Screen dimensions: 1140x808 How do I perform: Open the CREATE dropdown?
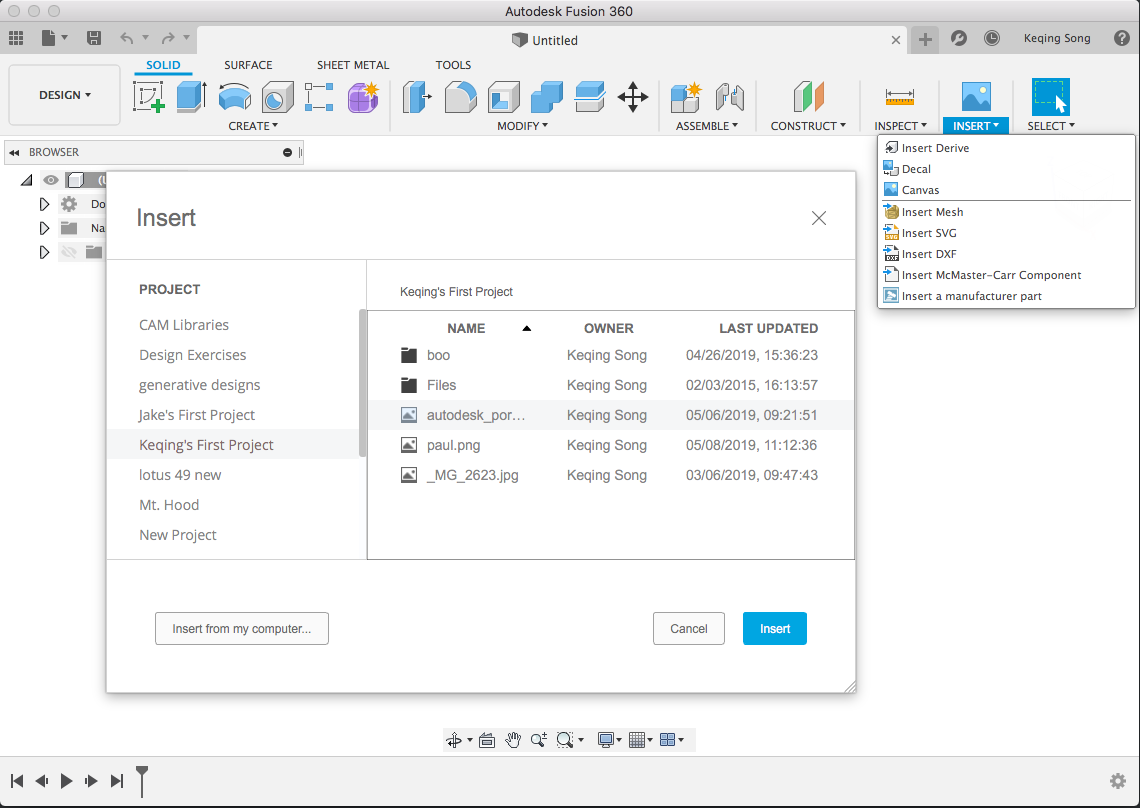pos(253,126)
